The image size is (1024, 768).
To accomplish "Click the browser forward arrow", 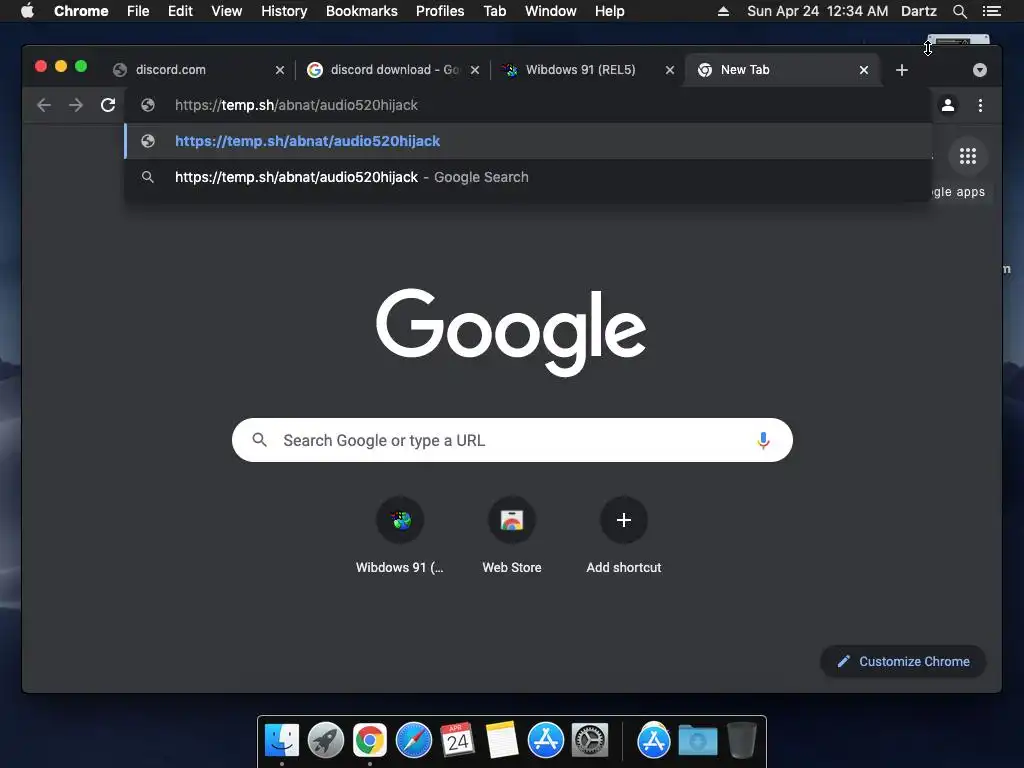I will coord(76,105).
